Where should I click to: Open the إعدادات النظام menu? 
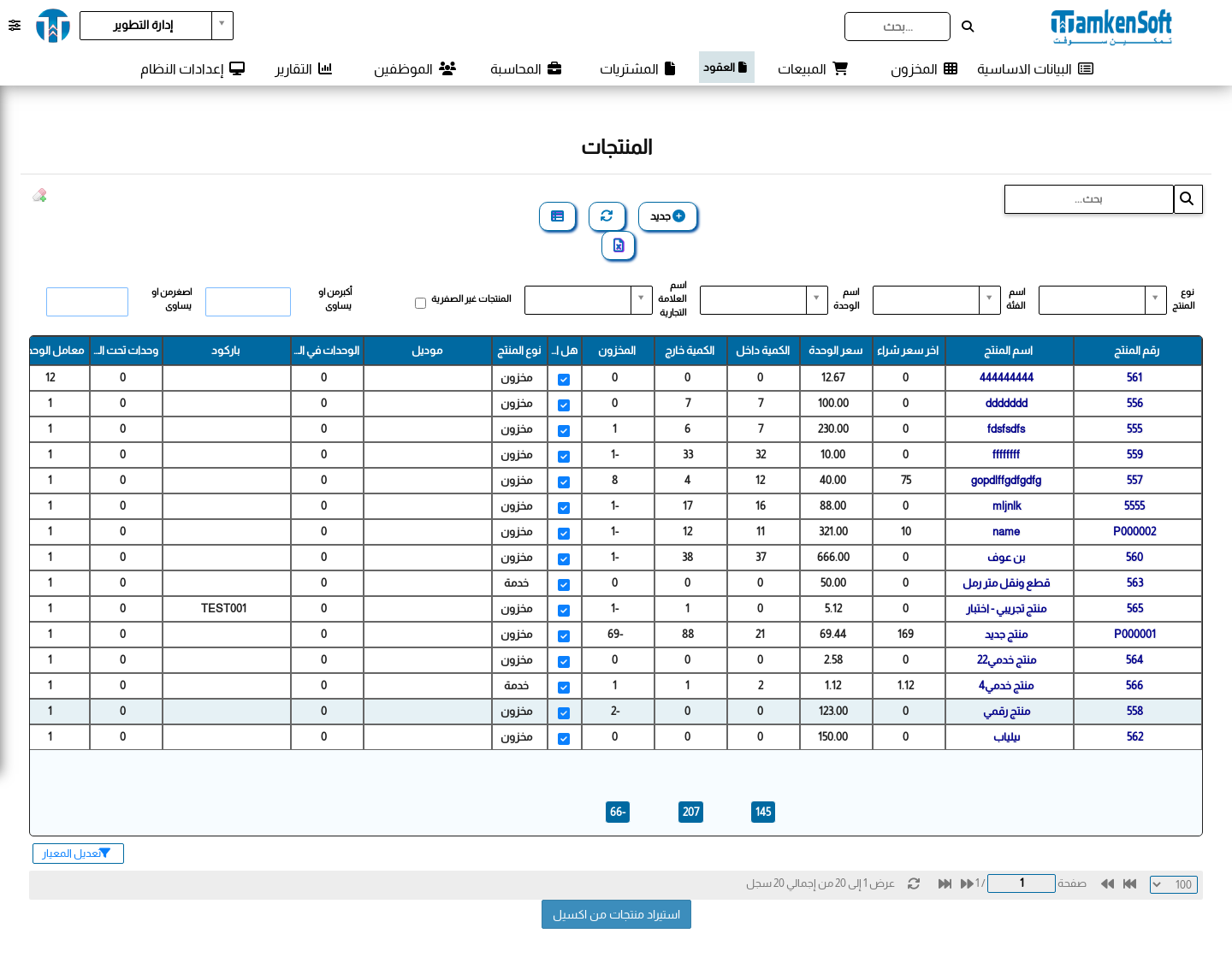[x=192, y=68]
